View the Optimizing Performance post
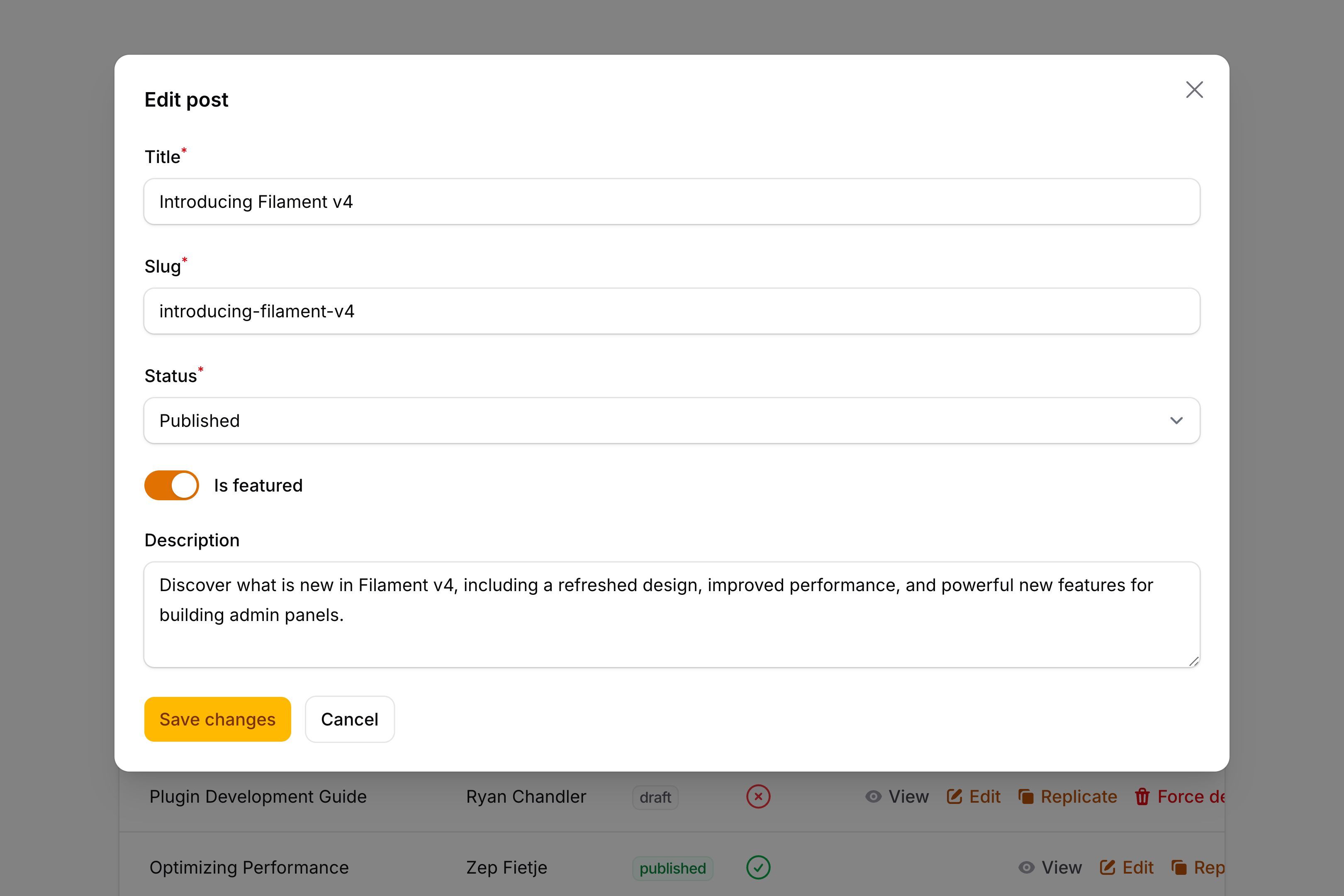1344x896 pixels. pyautogui.click(x=1050, y=867)
